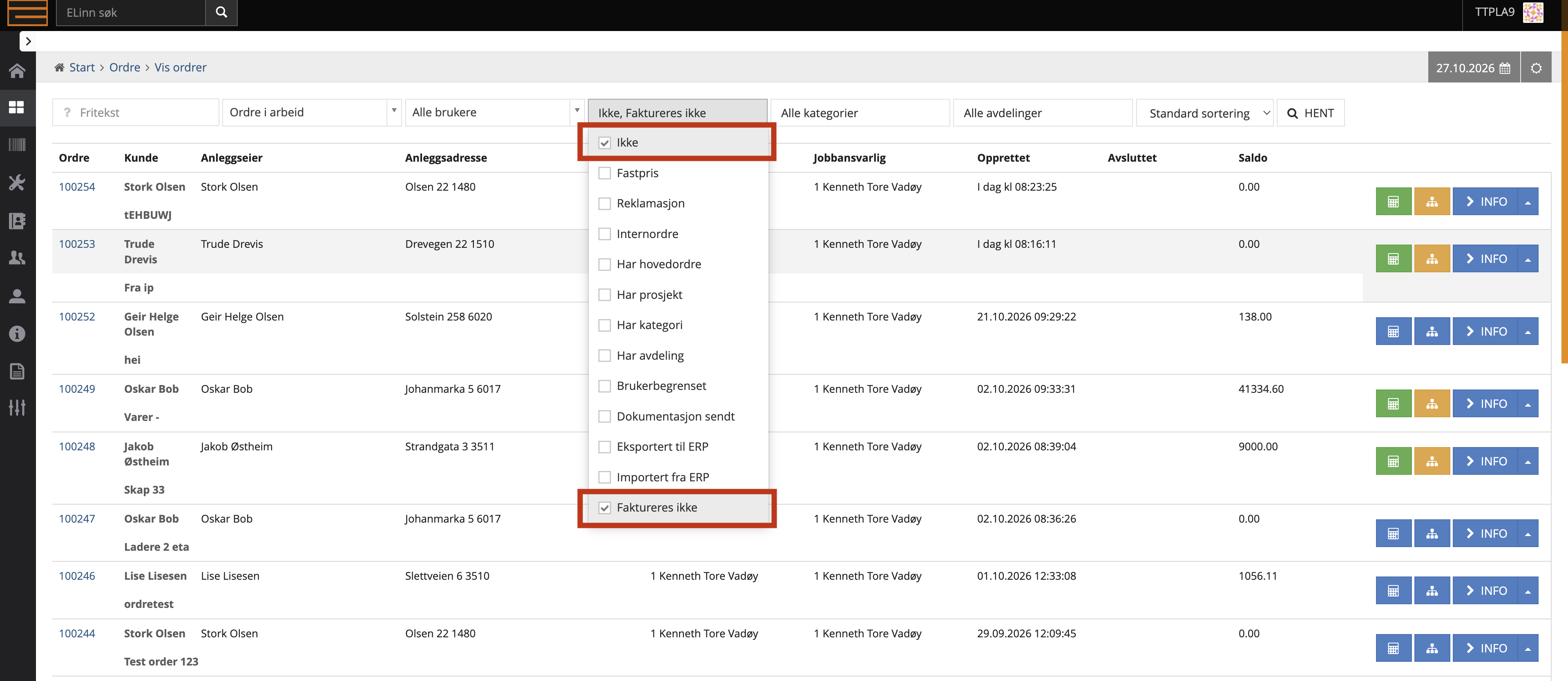Click the ELinn søk input field

[130, 12]
